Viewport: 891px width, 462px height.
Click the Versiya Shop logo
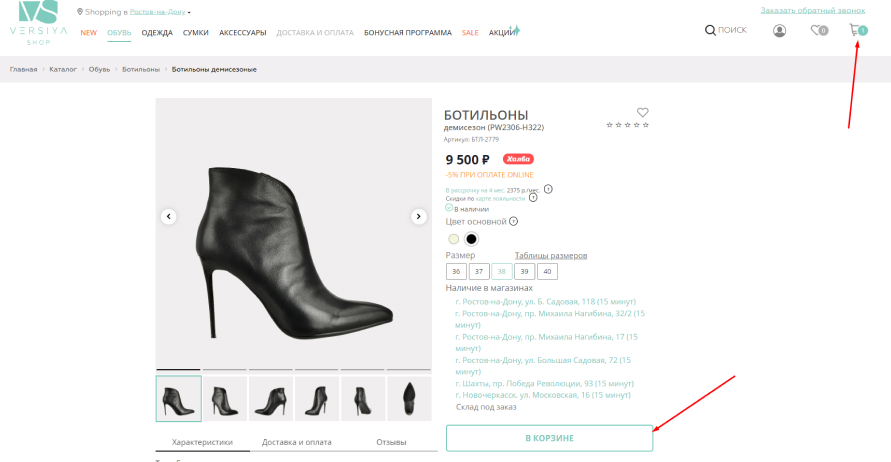point(37,22)
